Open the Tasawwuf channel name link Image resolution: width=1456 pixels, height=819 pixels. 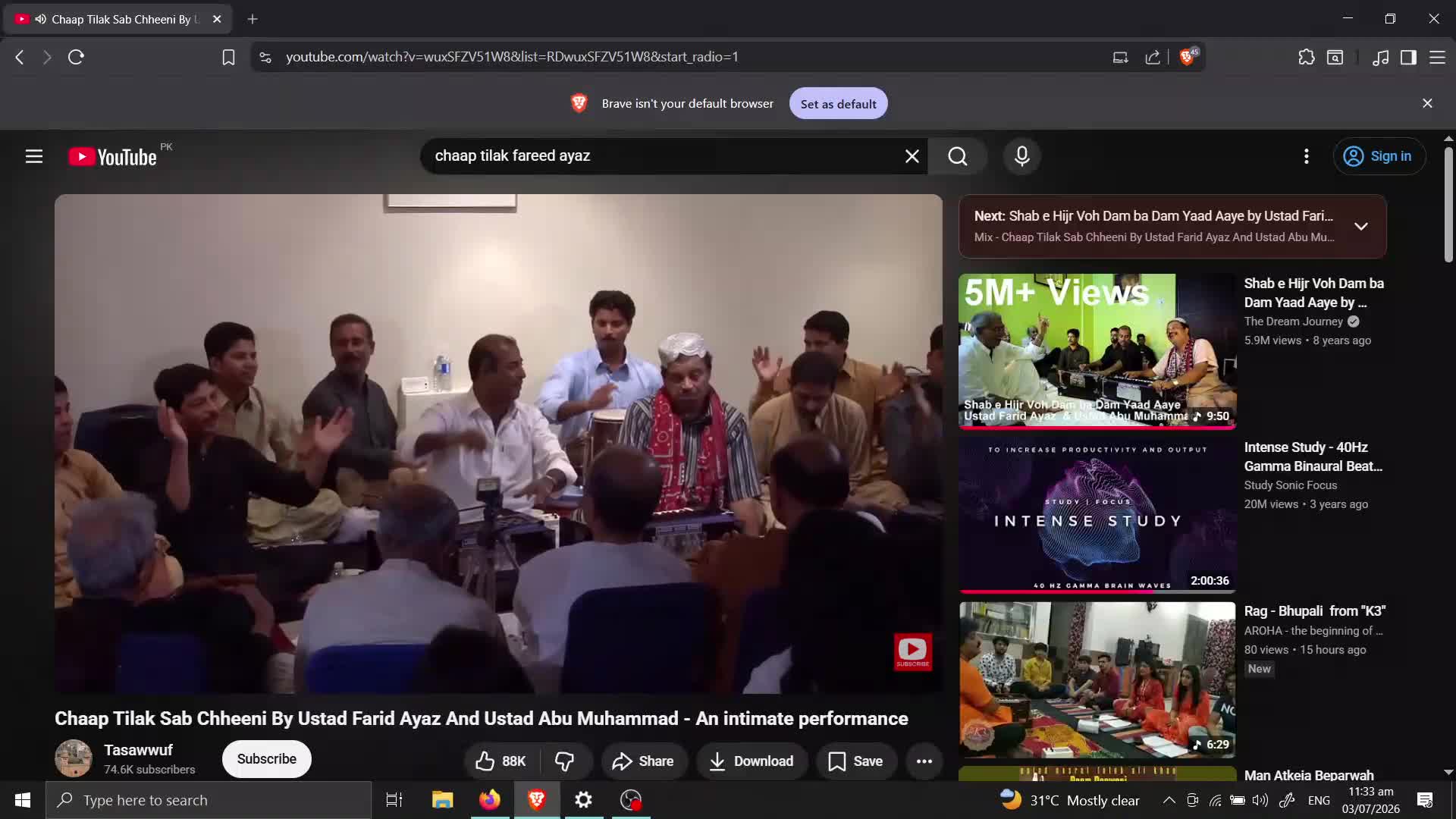138,750
